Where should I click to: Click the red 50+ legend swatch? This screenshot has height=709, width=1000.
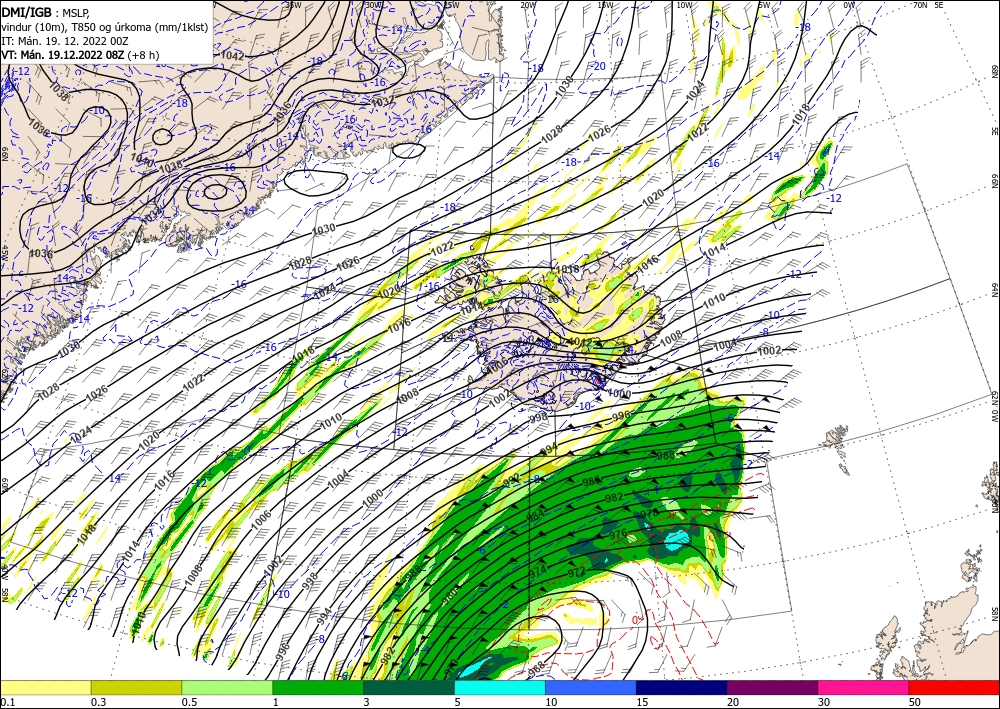click(954, 687)
